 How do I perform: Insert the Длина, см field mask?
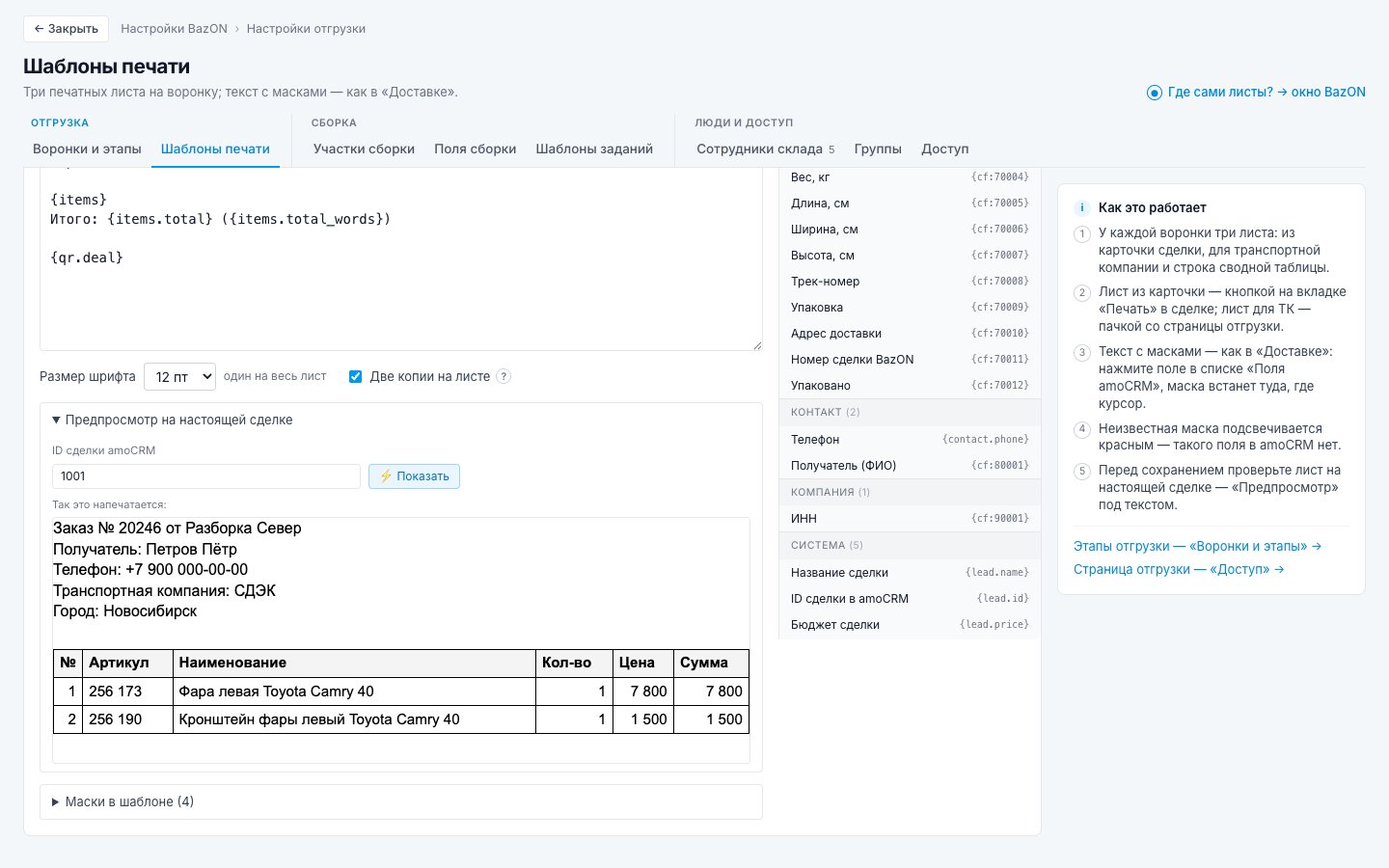coord(910,203)
